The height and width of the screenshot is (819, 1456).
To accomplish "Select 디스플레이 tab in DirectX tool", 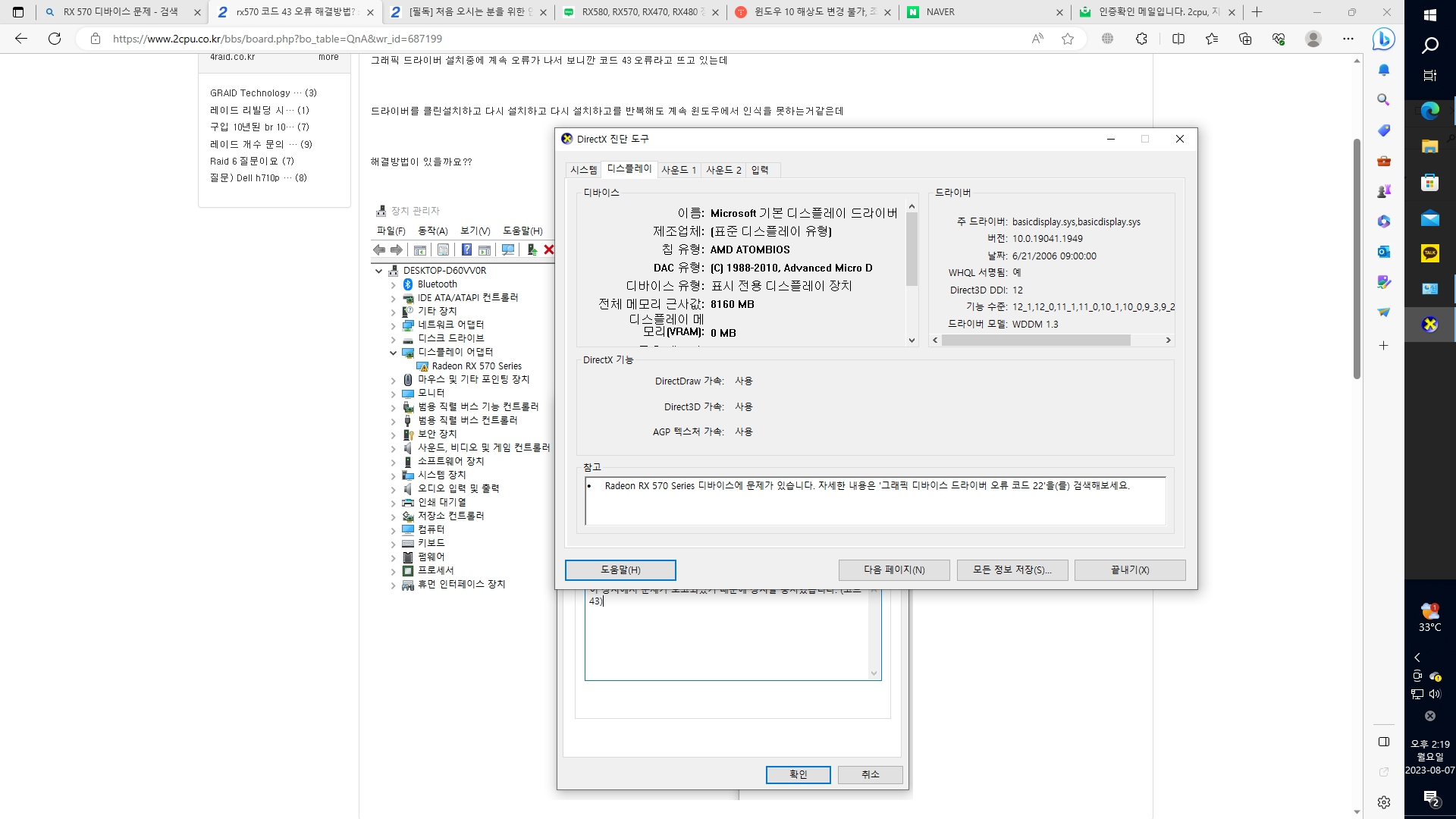I will tap(629, 169).
